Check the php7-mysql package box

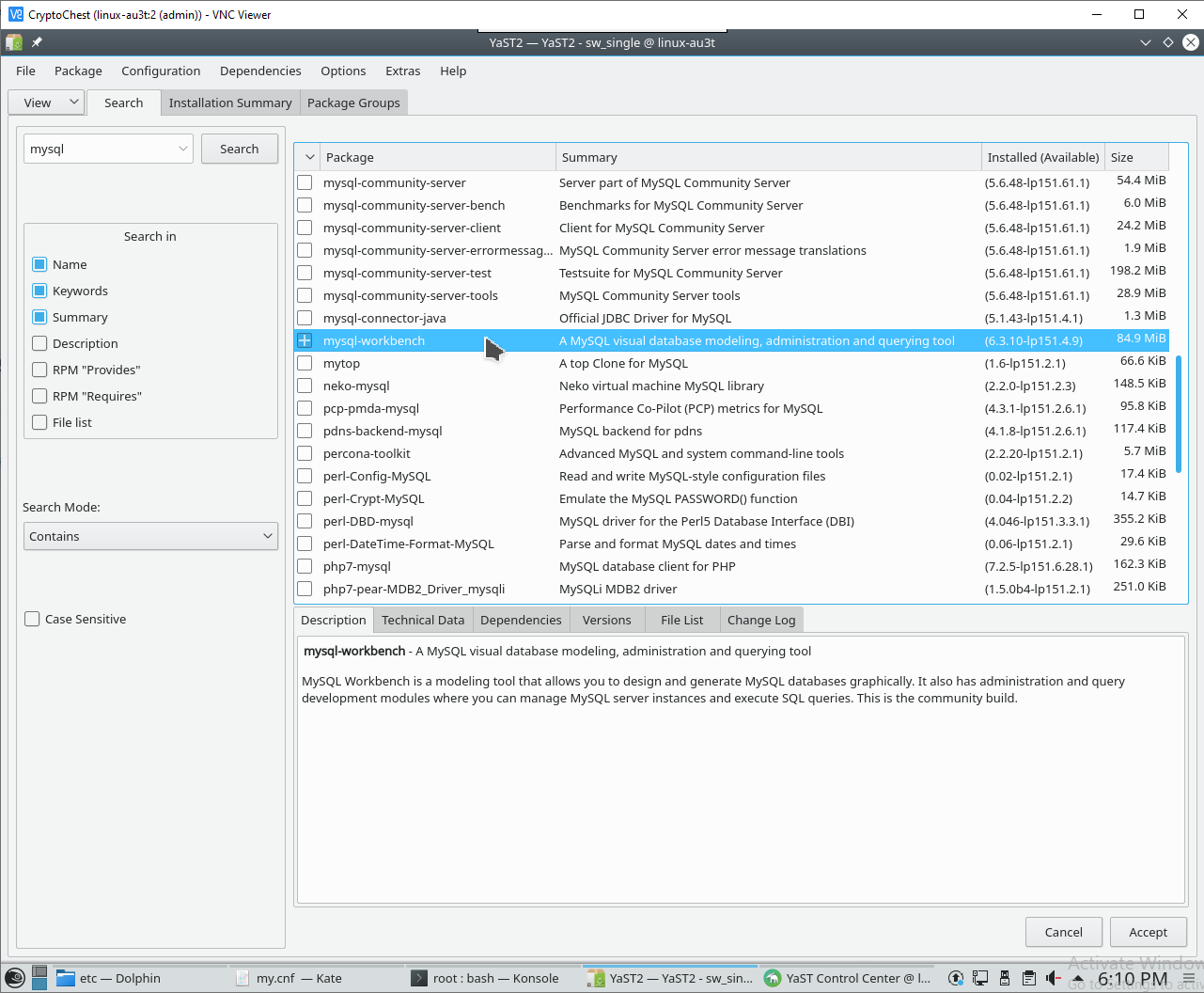[x=305, y=566]
